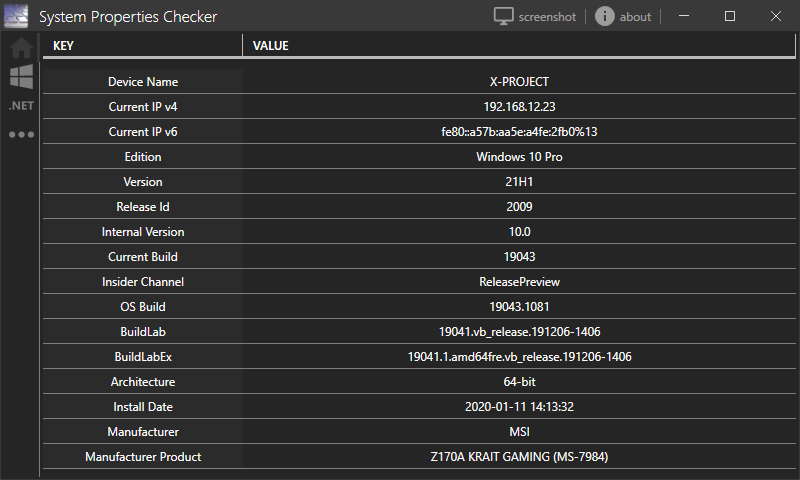Select the 'BuildLabEx' key cell
800x480 pixels.
(143, 357)
